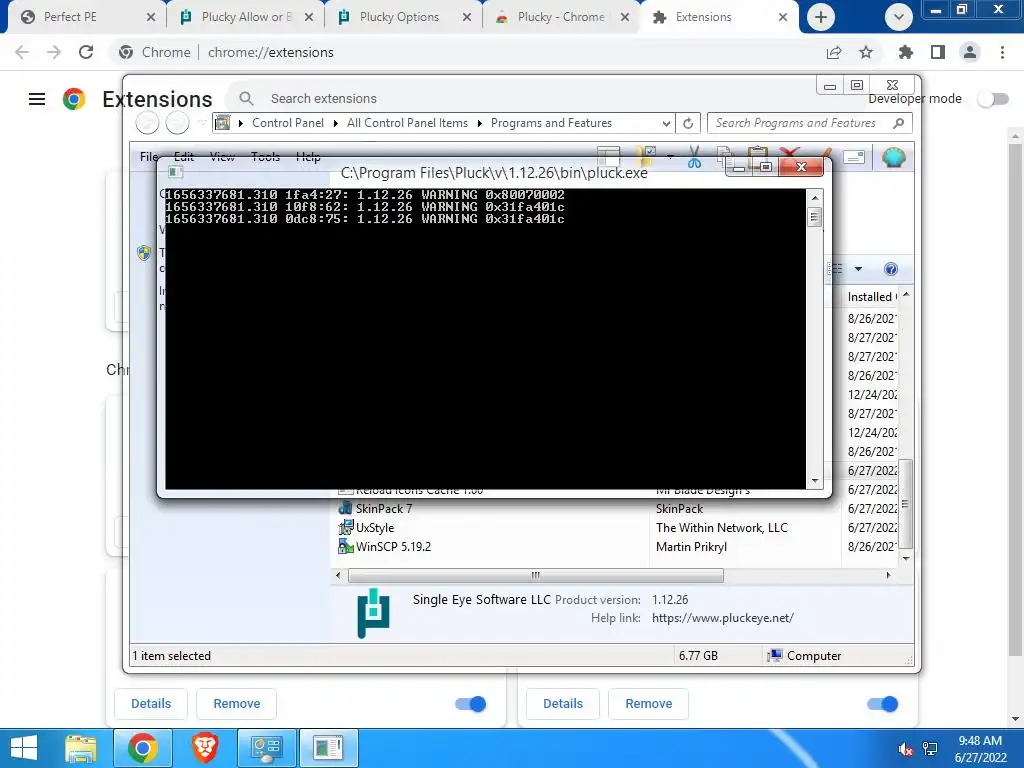1024x768 pixels.
Task: Select the SkinPack 7 program row
Action: (617, 509)
